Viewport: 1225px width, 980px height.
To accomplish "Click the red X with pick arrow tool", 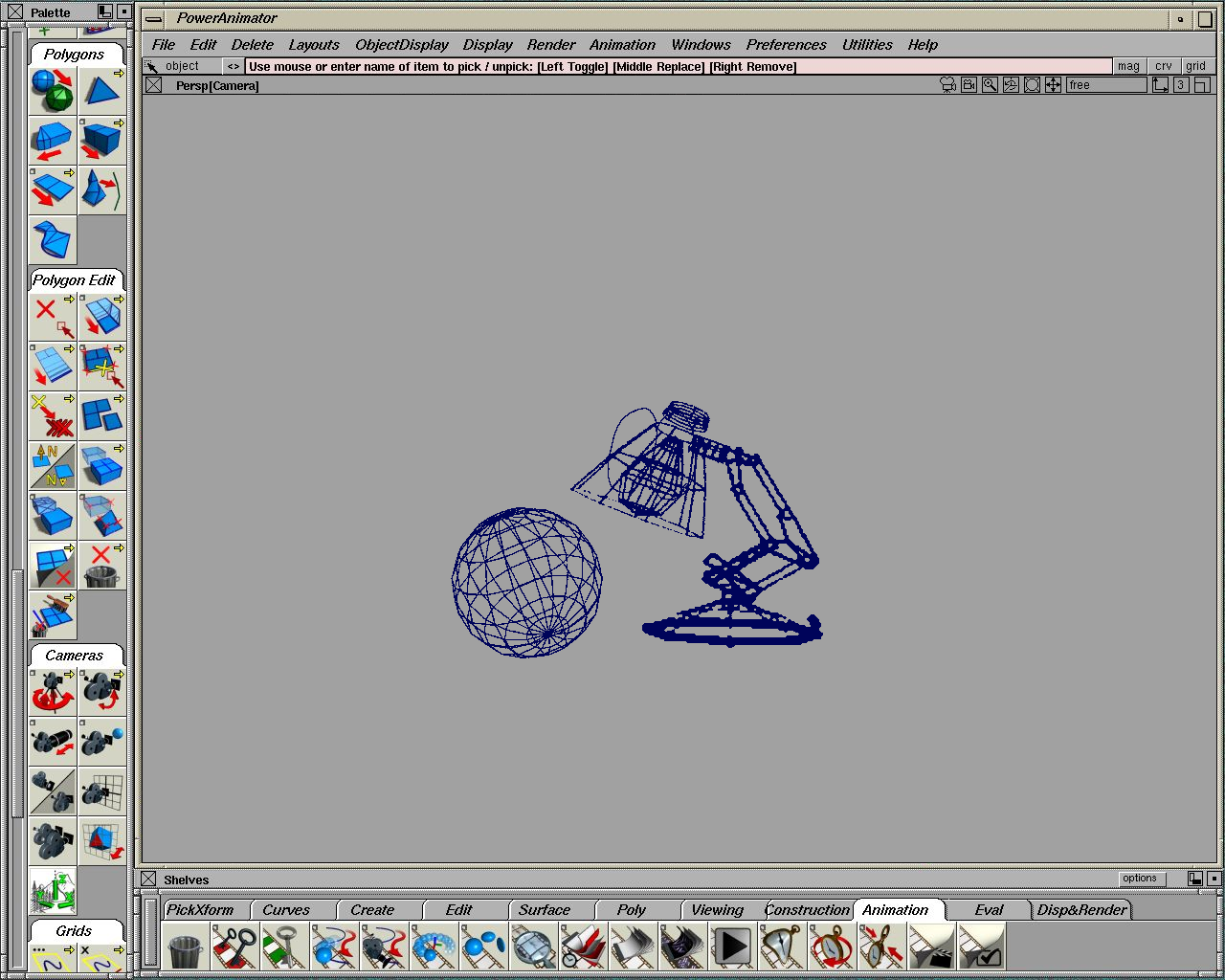I will (53, 317).
